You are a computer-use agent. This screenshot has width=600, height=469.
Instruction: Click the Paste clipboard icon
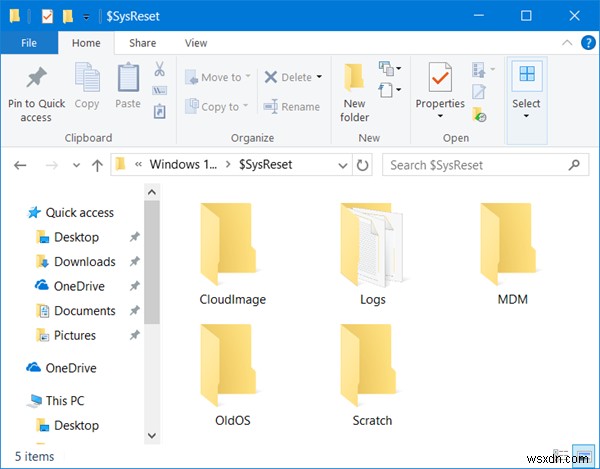pos(128,78)
